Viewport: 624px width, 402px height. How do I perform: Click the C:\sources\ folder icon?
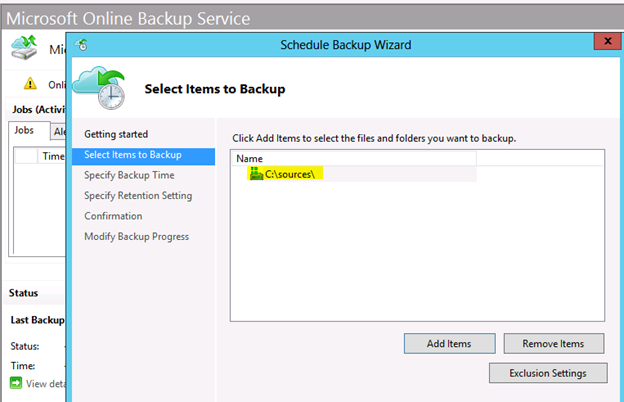(x=256, y=174)
